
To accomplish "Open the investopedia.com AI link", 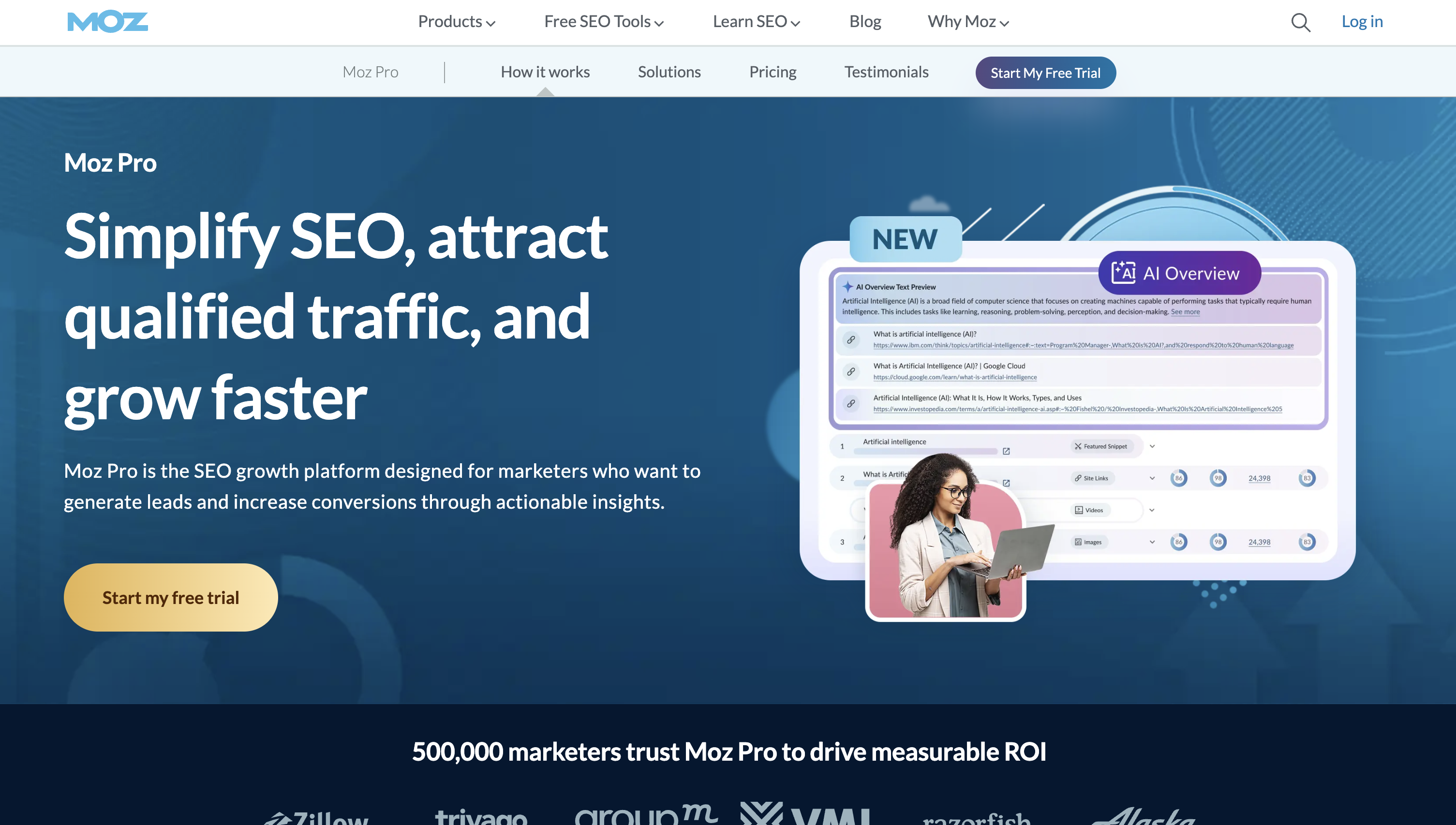I will tap(1077, 409).
